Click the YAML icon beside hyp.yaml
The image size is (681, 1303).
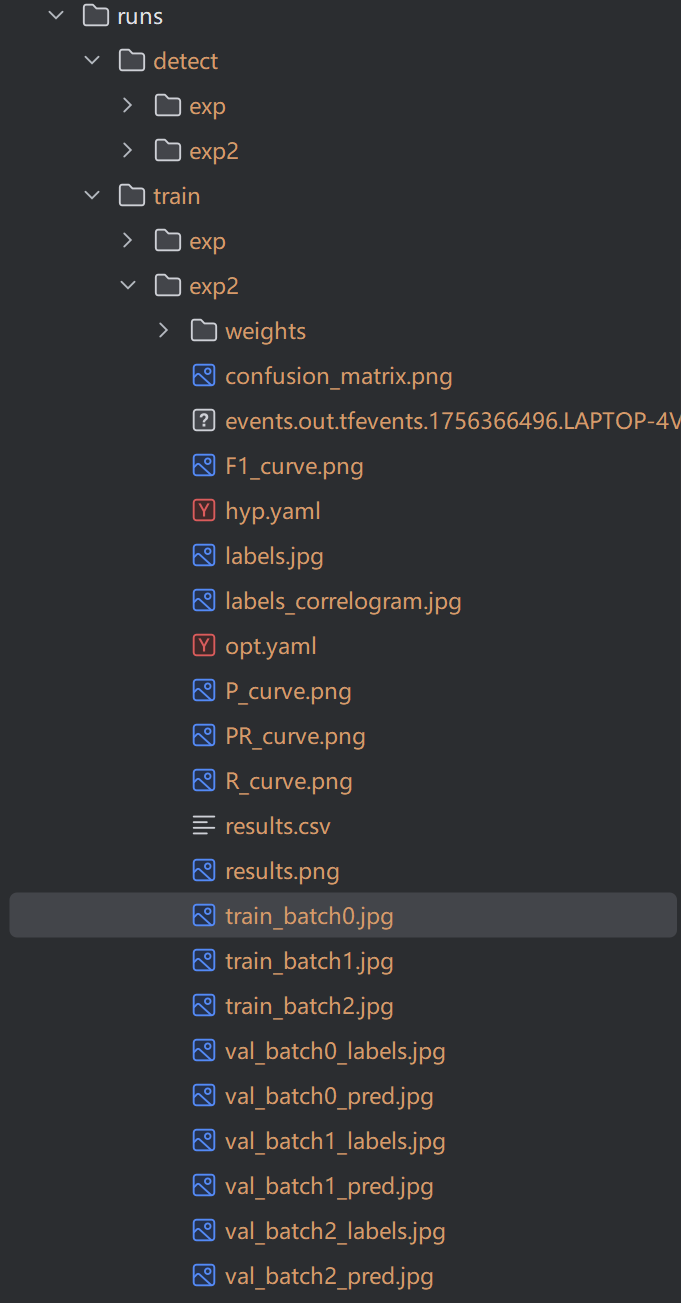click(204, 511)
